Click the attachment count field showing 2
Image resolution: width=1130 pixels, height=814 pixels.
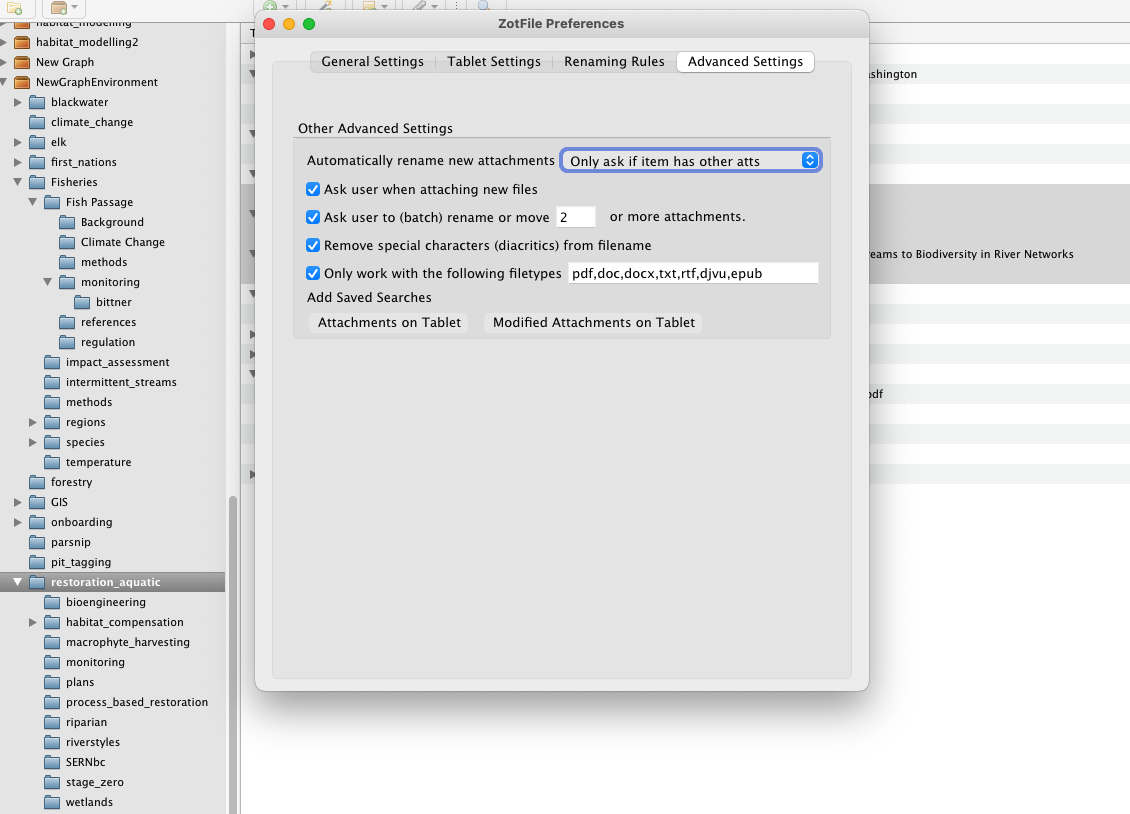click(576, 218)
